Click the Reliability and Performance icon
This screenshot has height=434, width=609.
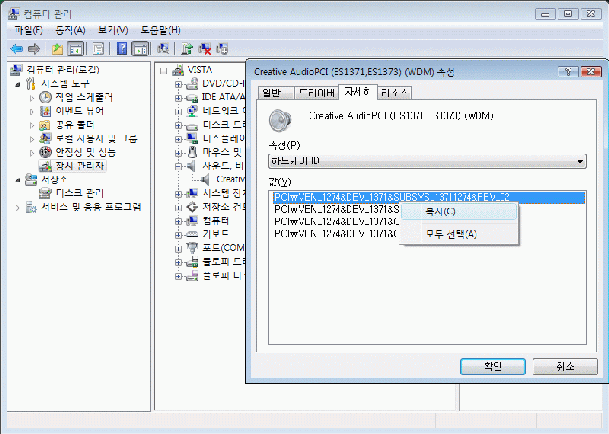click(45, 152)
